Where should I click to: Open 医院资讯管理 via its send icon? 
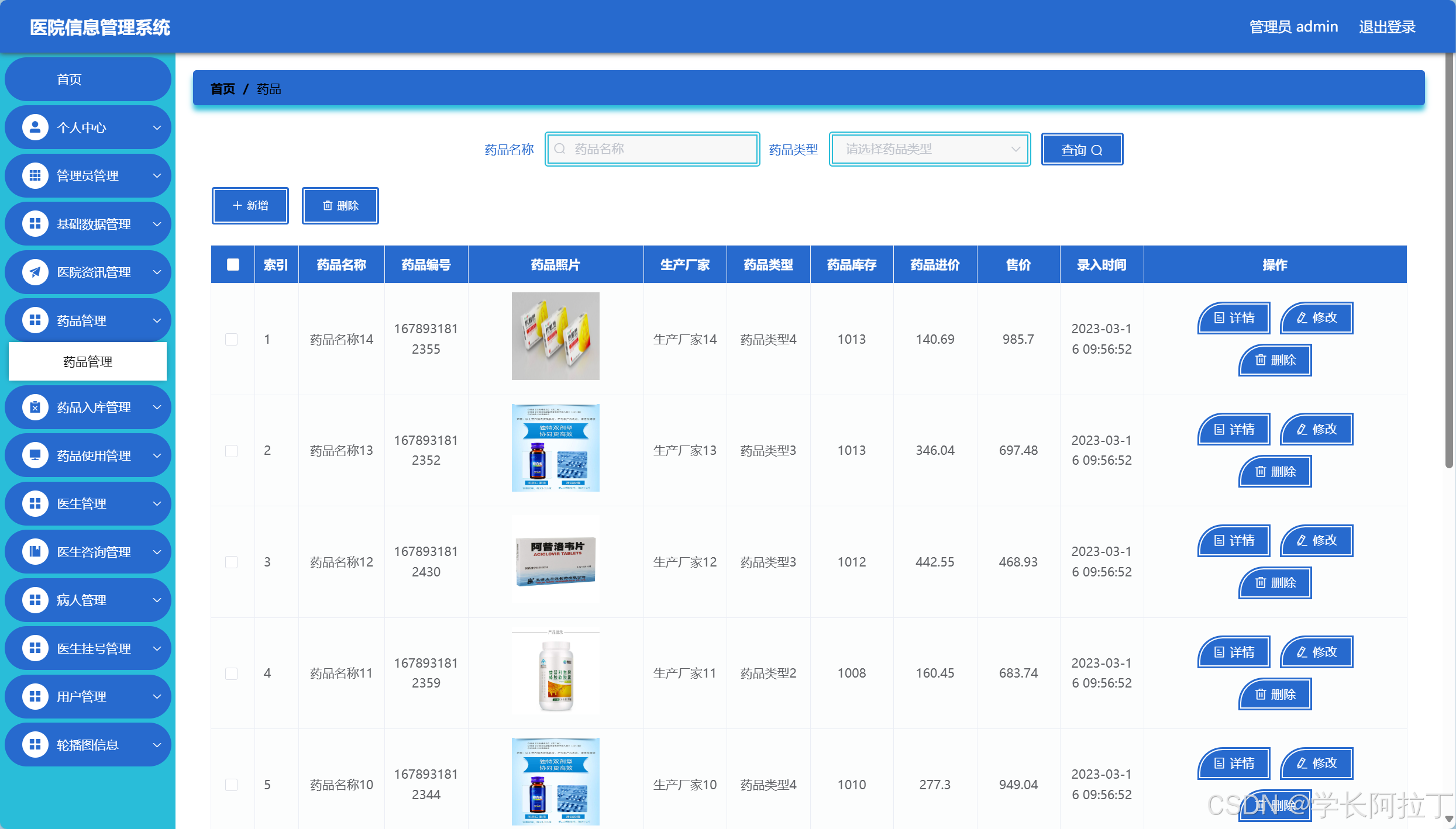pos(35,272)
